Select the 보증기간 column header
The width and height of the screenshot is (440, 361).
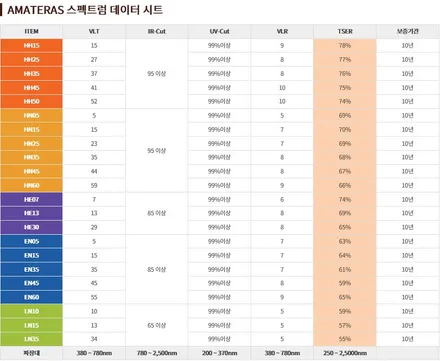[x=408, y=31]
